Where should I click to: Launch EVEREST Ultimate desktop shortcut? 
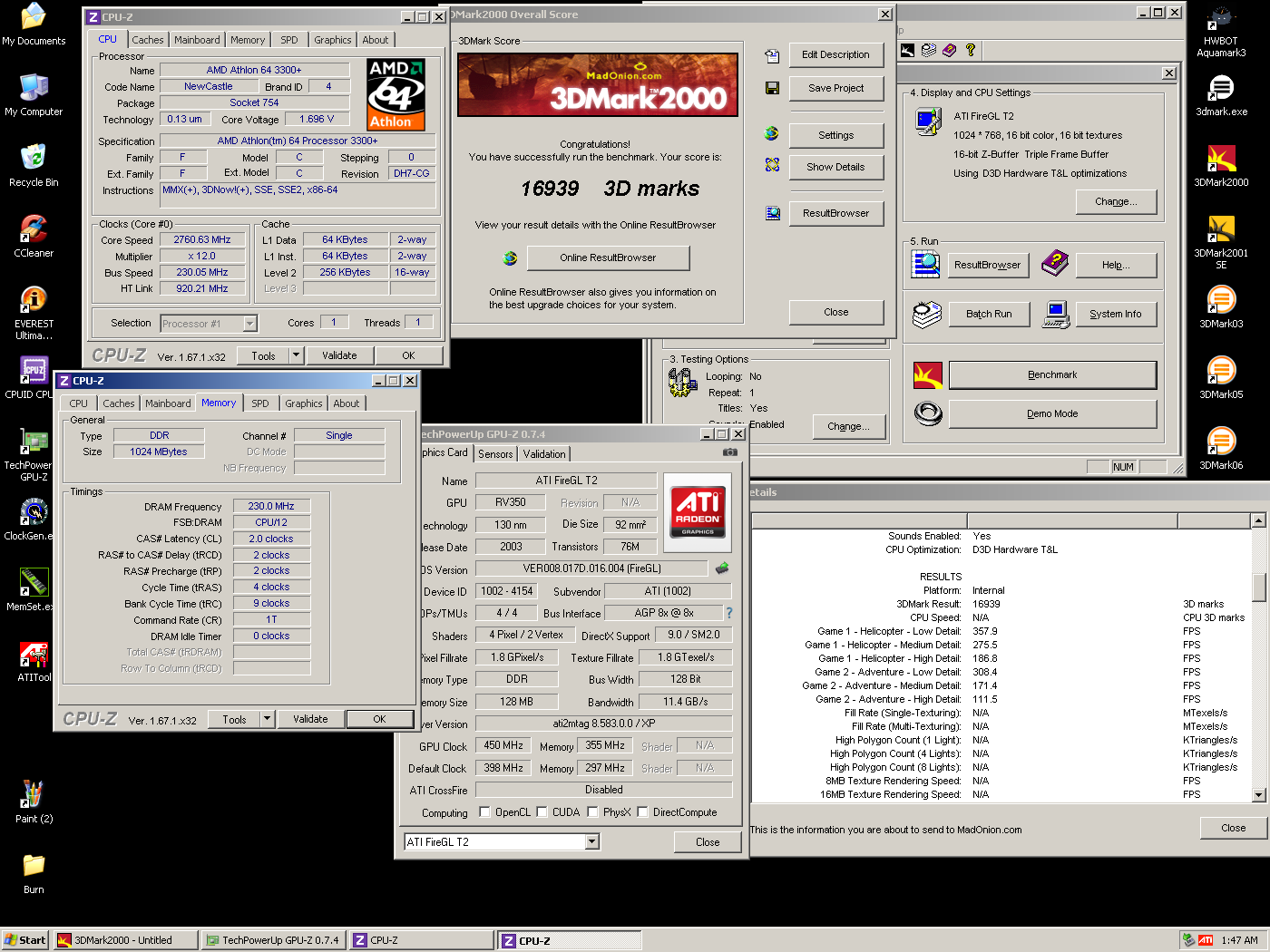[34, 313]
